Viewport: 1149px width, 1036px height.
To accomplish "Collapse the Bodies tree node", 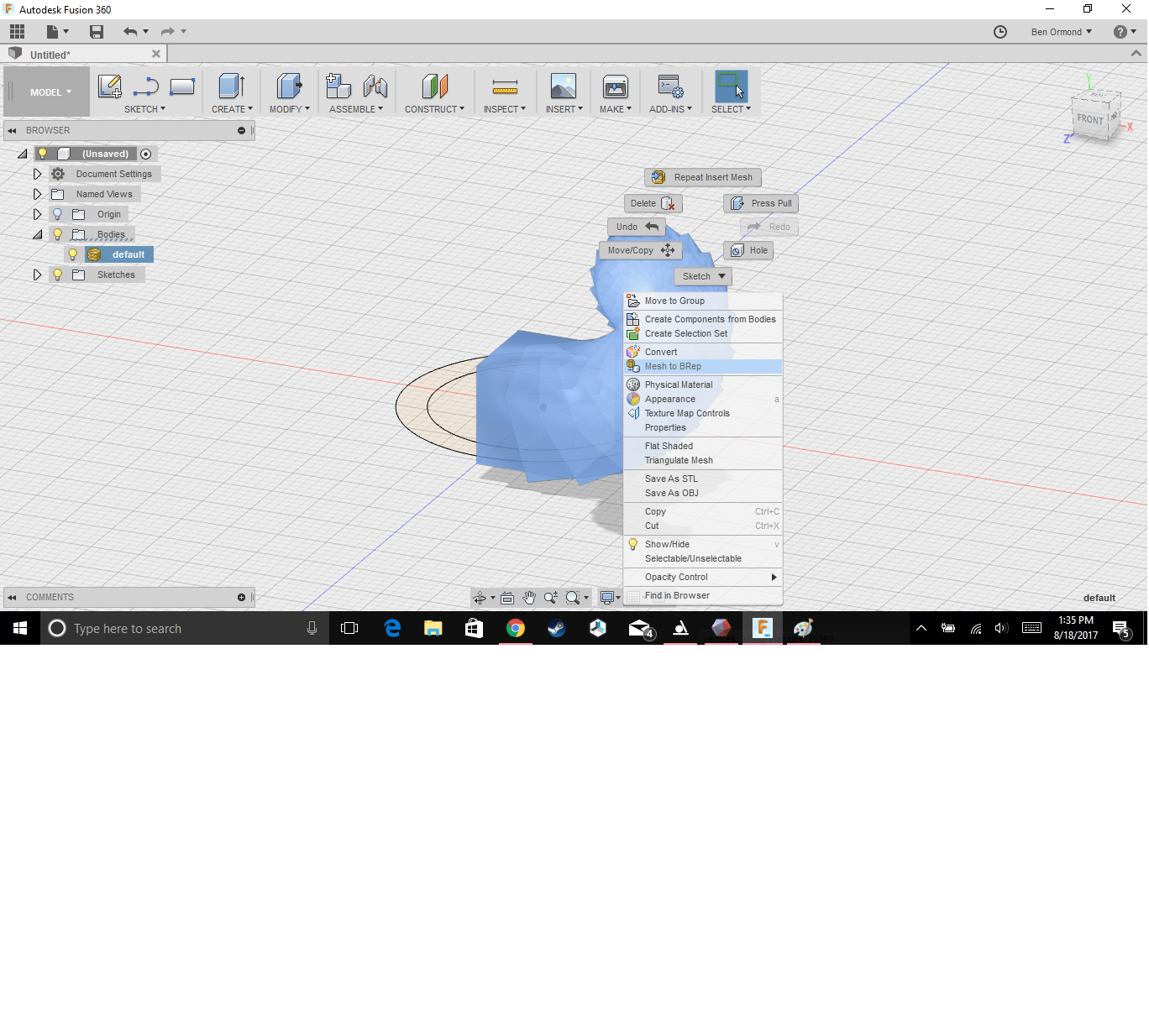I will pyautogui.click(x=37, y=234).
